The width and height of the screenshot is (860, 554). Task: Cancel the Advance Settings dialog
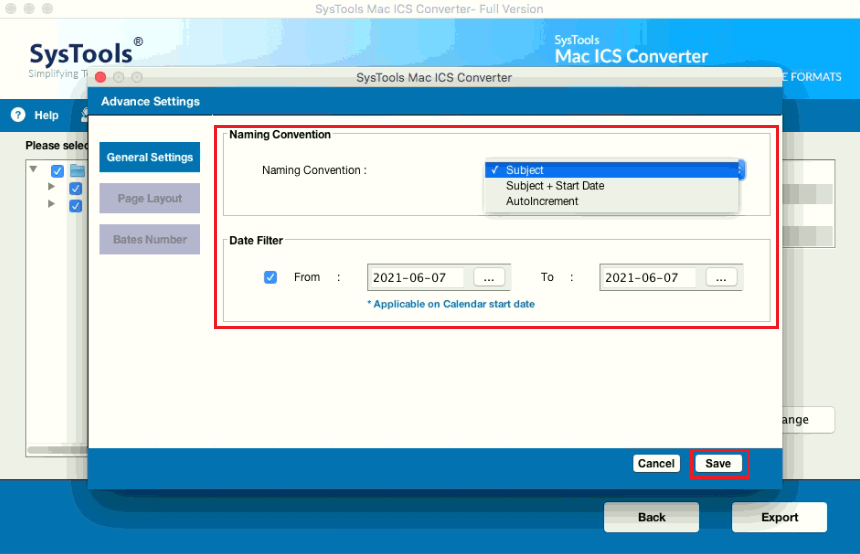pyautogui.click(x=657, y=463)
